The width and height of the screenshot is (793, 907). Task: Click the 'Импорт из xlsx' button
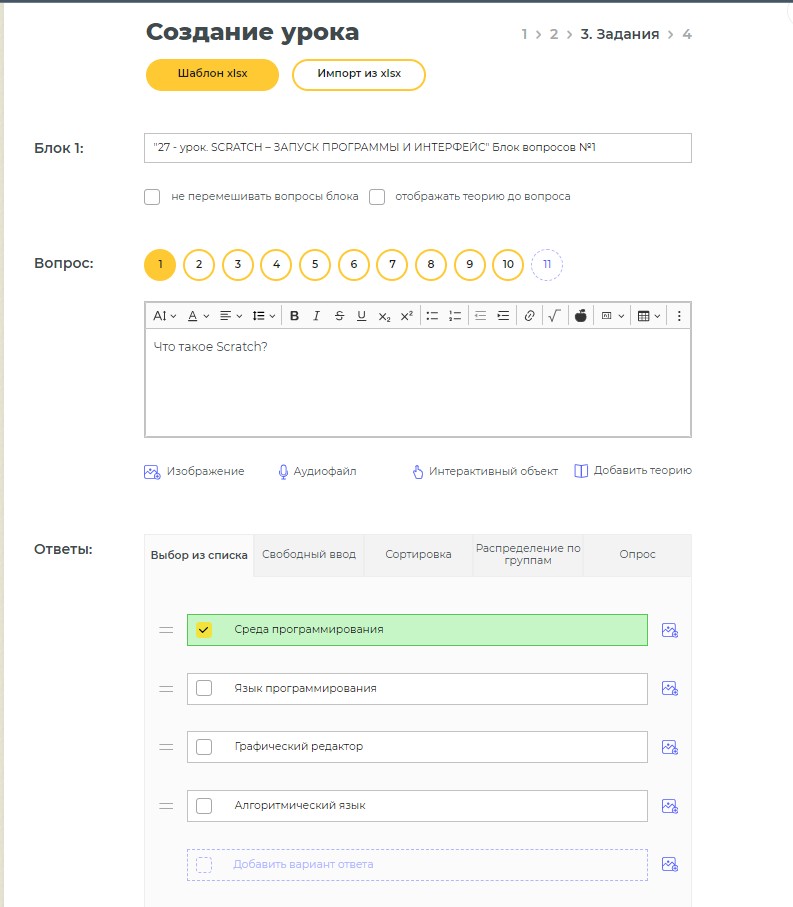coord(358,75)
